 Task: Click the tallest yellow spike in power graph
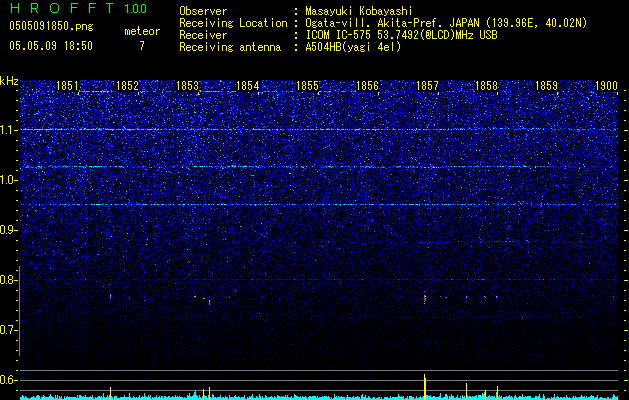coord(426,385)
